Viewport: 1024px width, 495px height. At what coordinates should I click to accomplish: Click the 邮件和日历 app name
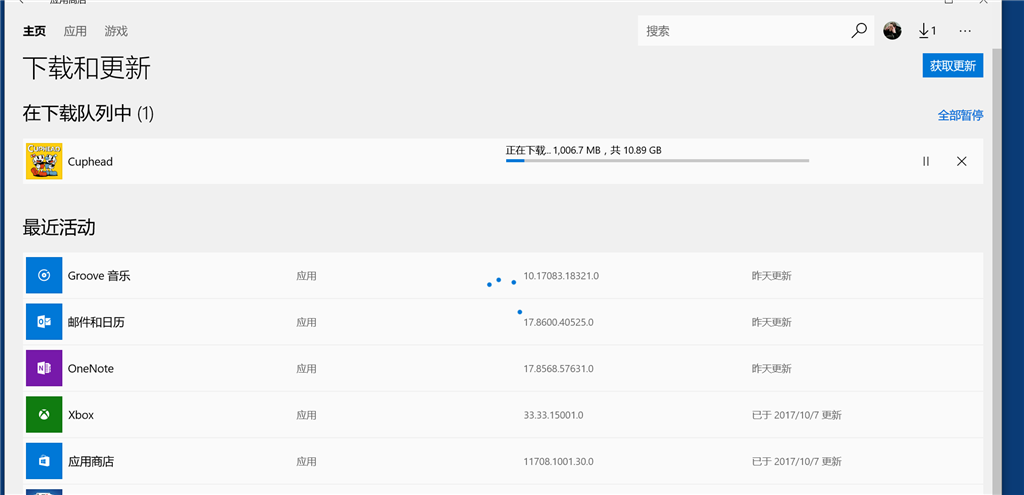[96, 323]
